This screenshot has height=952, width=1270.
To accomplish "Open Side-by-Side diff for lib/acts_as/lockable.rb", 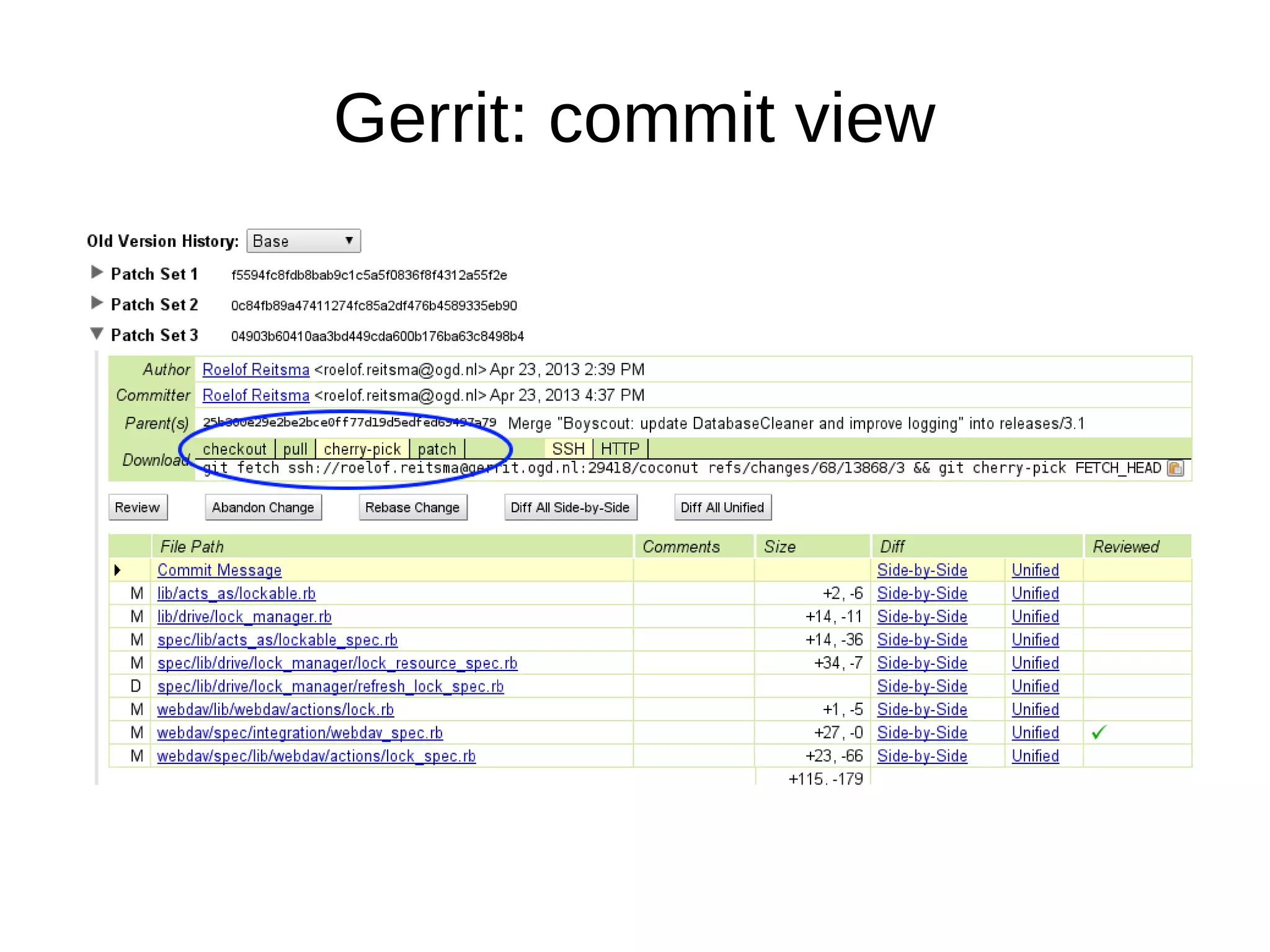I will (x=922, y=594).
